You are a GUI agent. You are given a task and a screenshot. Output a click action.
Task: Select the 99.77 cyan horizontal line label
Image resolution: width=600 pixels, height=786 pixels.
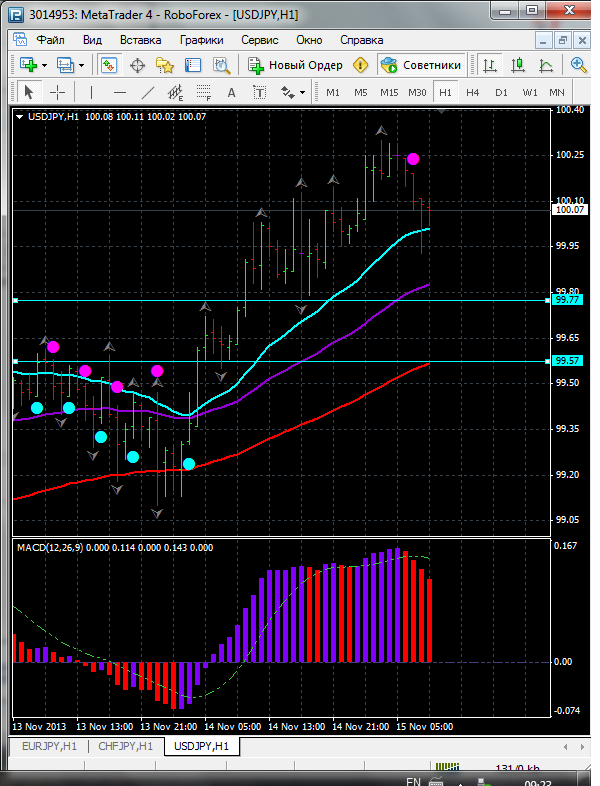coord(567,300)
